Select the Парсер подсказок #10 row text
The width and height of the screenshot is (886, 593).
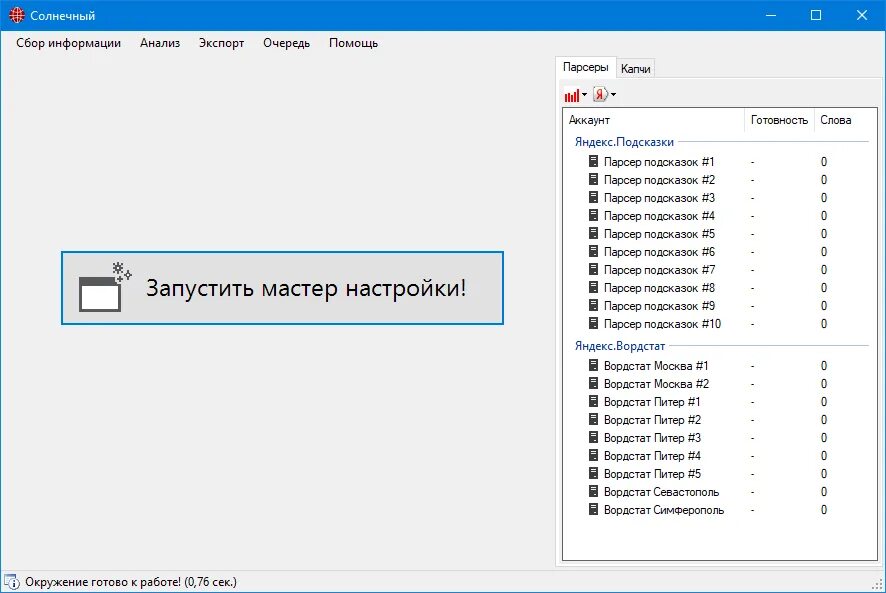[662, 324]
